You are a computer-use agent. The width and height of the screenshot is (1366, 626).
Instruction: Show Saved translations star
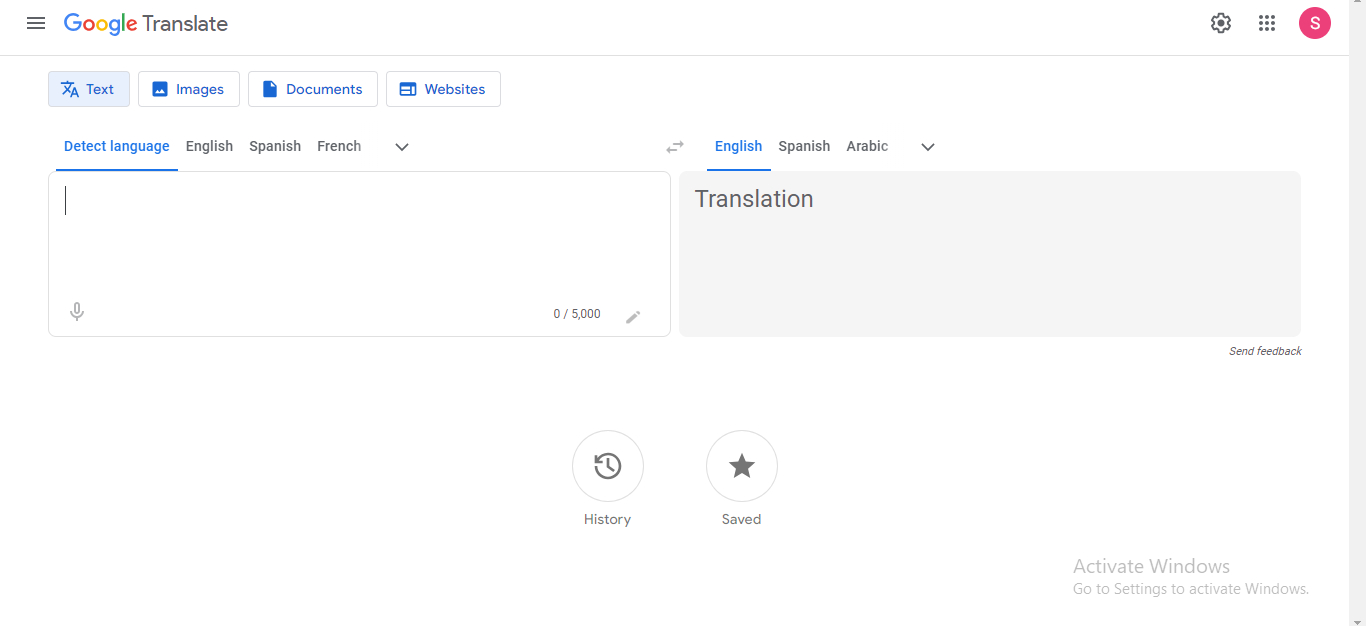tap(742, 466)
